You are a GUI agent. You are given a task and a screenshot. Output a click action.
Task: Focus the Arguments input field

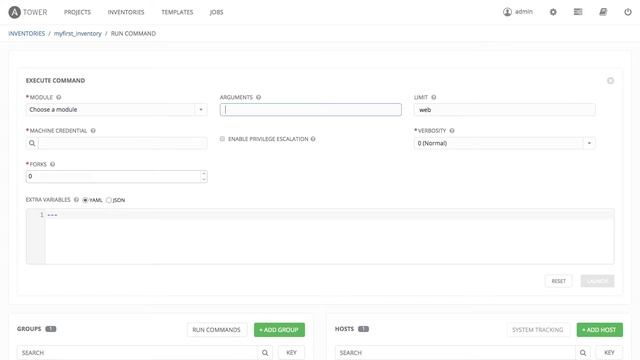tap(311, 109)
